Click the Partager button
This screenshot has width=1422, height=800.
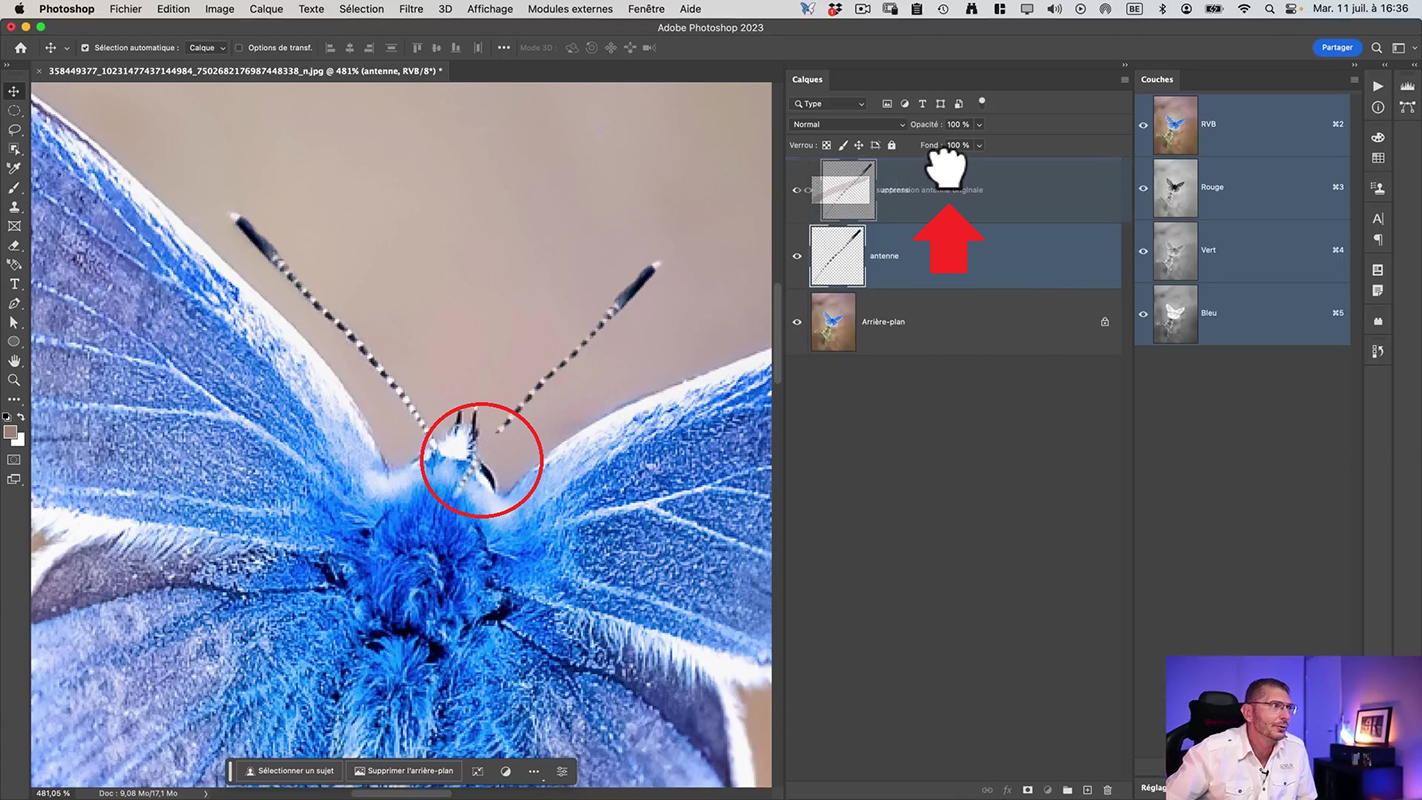[1336, 48]
